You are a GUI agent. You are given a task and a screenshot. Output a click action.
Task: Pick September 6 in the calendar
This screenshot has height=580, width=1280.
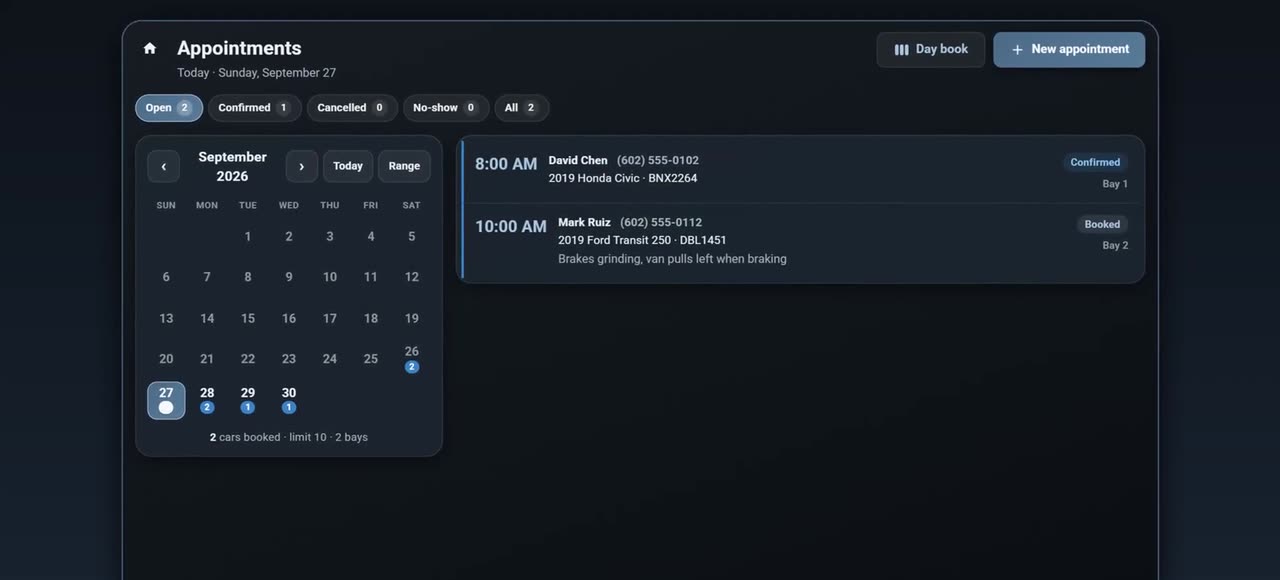(x=166, y=277)
